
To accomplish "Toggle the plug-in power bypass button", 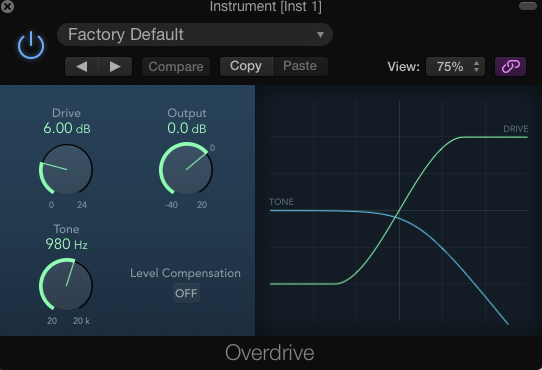I will [31, 45].
